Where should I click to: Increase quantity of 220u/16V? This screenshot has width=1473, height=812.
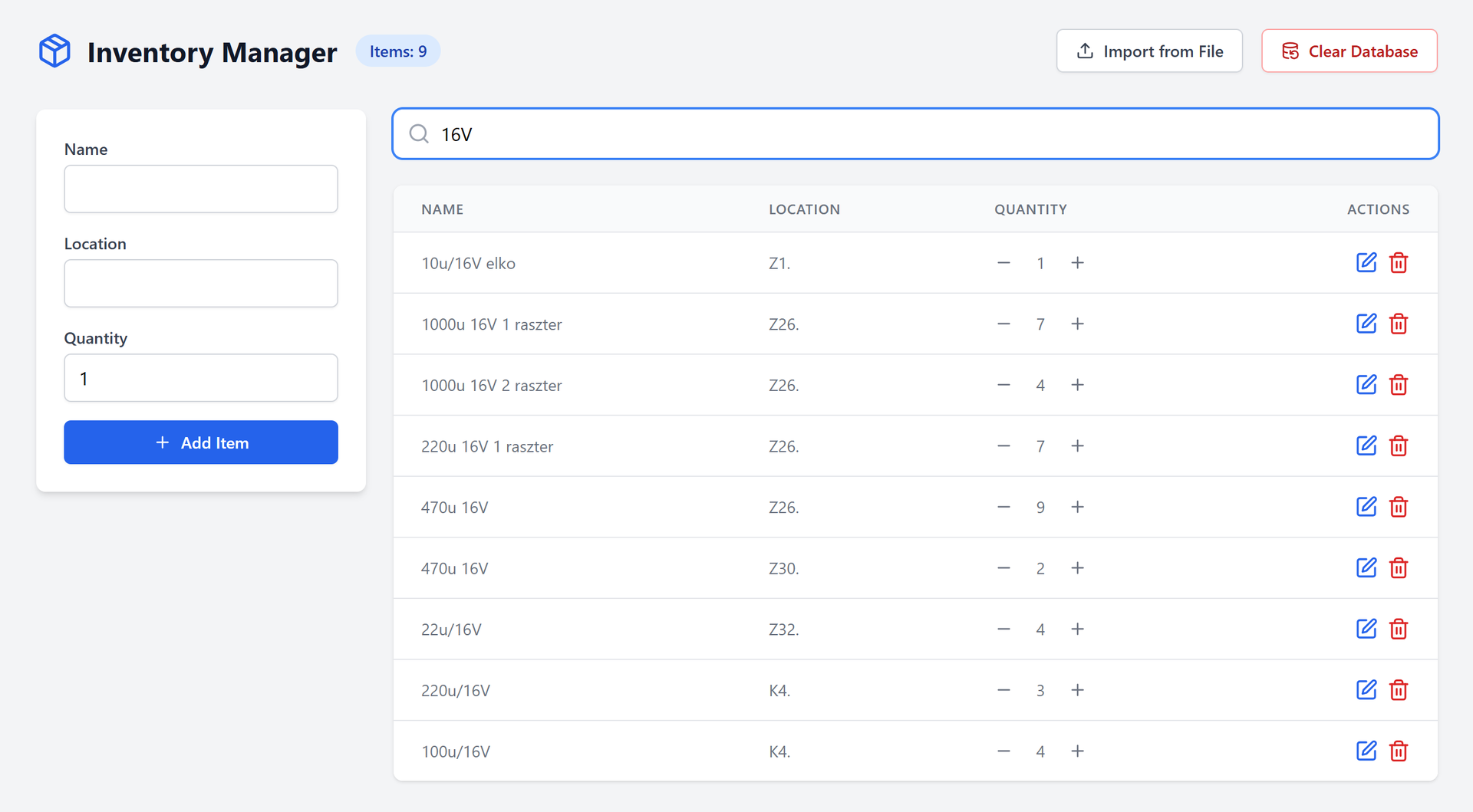pyautogui.click(x=1077, y=690)
